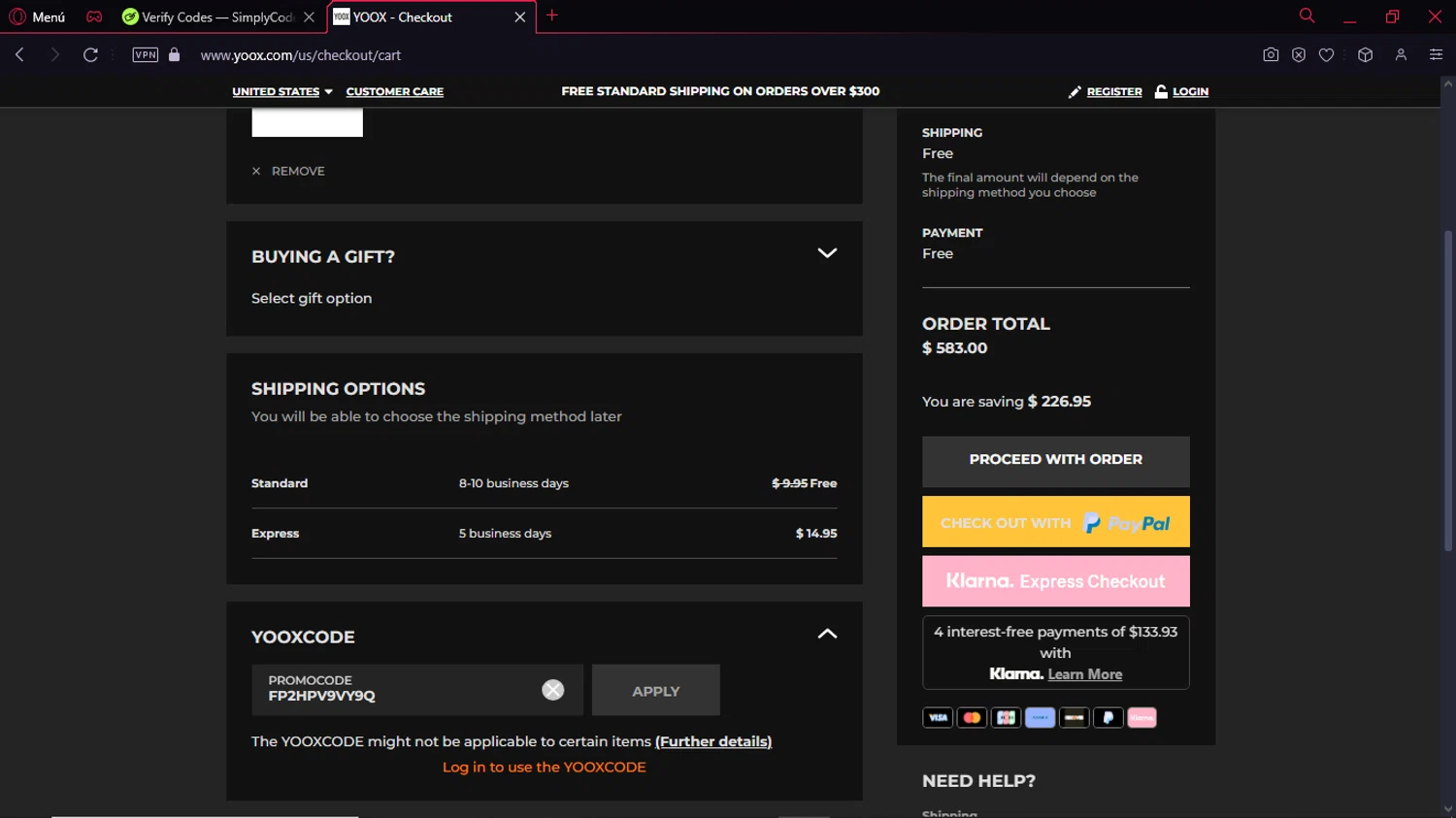Click inside the Promocode input field
The image size is (1456, 818).
click(x=398, y=690)
